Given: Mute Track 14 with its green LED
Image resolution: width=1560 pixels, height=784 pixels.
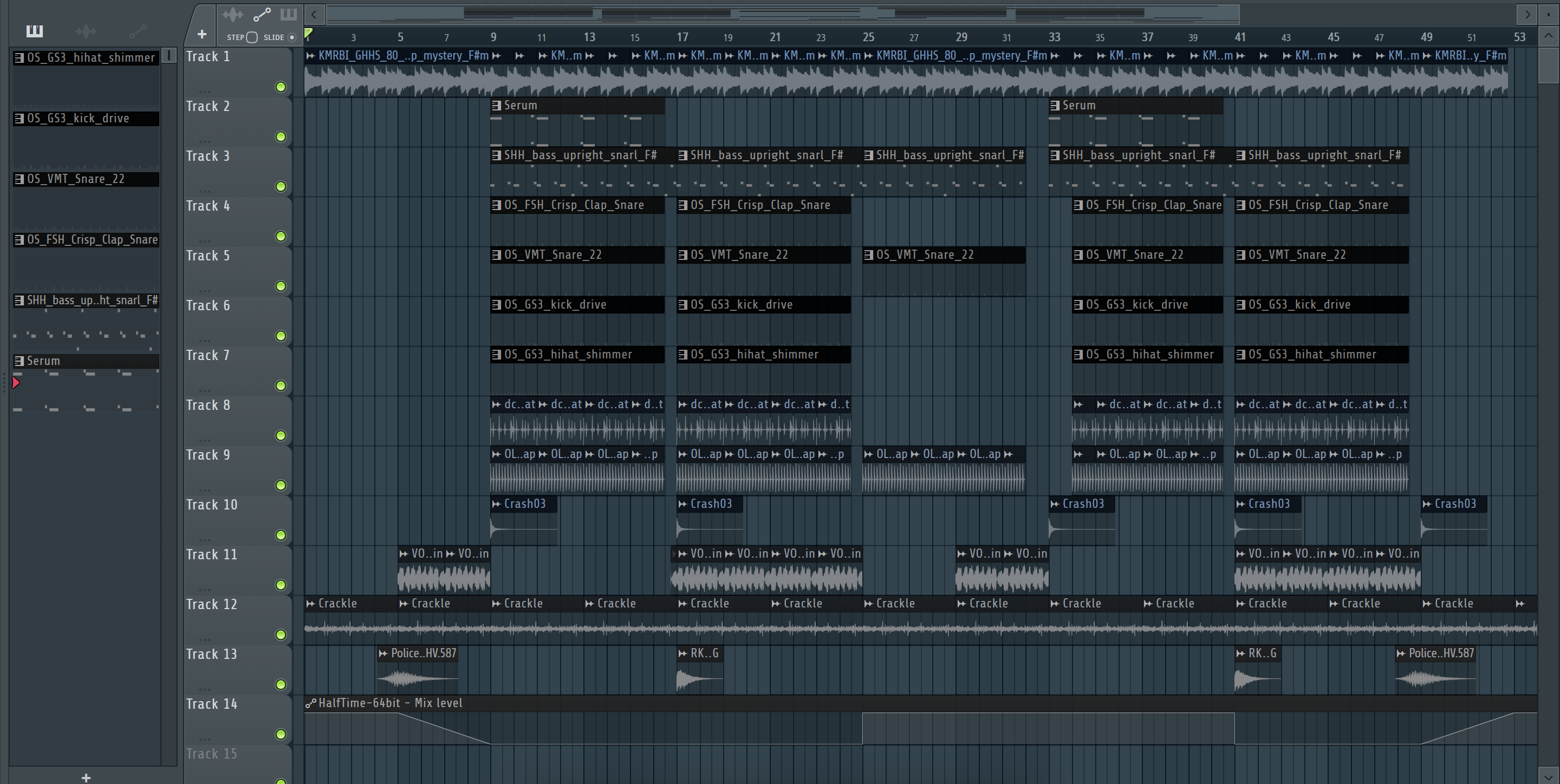Looking at the screenshot, I should coord(281,734).
